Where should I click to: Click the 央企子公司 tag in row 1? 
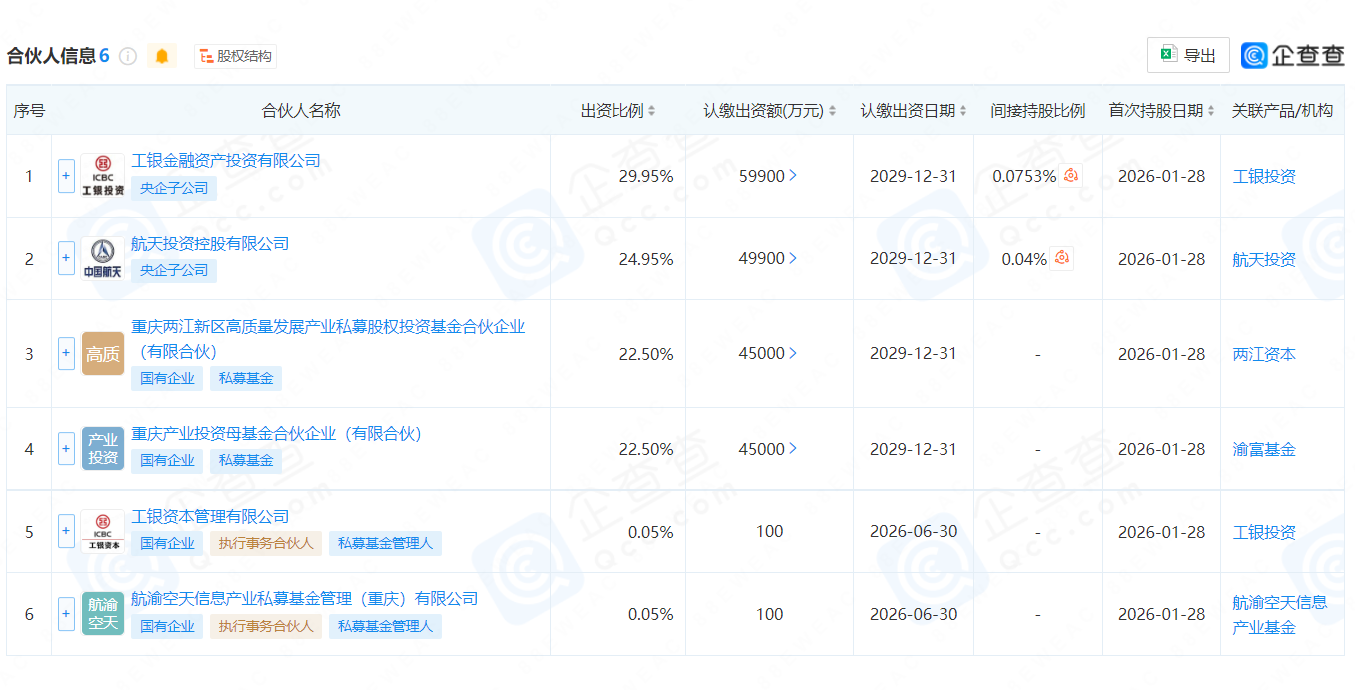(x=173, y=188)
